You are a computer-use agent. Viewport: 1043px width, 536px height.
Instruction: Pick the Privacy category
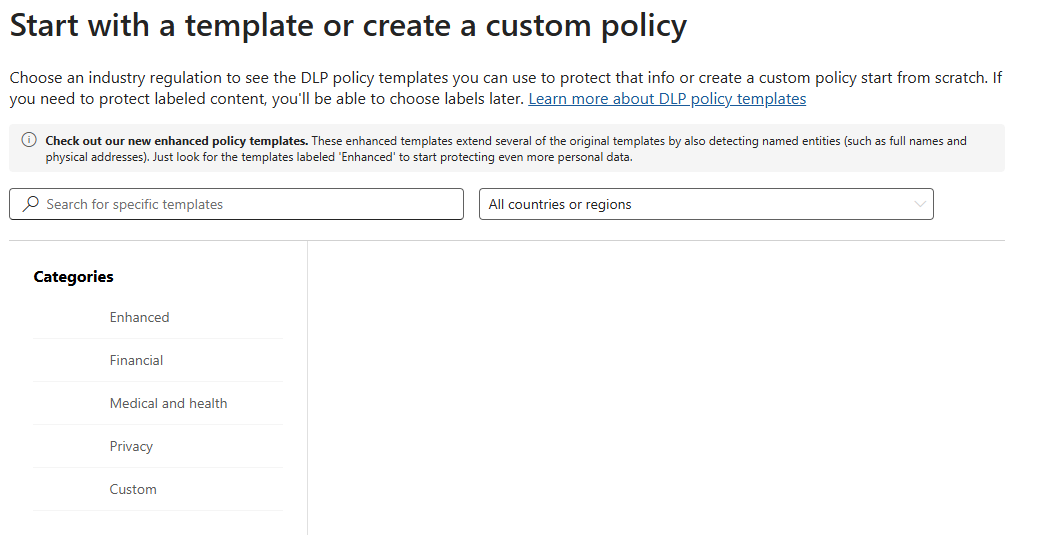point(131,446)
